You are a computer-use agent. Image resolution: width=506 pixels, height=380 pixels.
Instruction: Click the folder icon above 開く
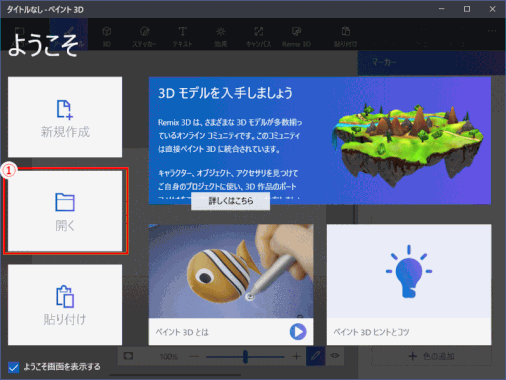(x=65, y=202)
